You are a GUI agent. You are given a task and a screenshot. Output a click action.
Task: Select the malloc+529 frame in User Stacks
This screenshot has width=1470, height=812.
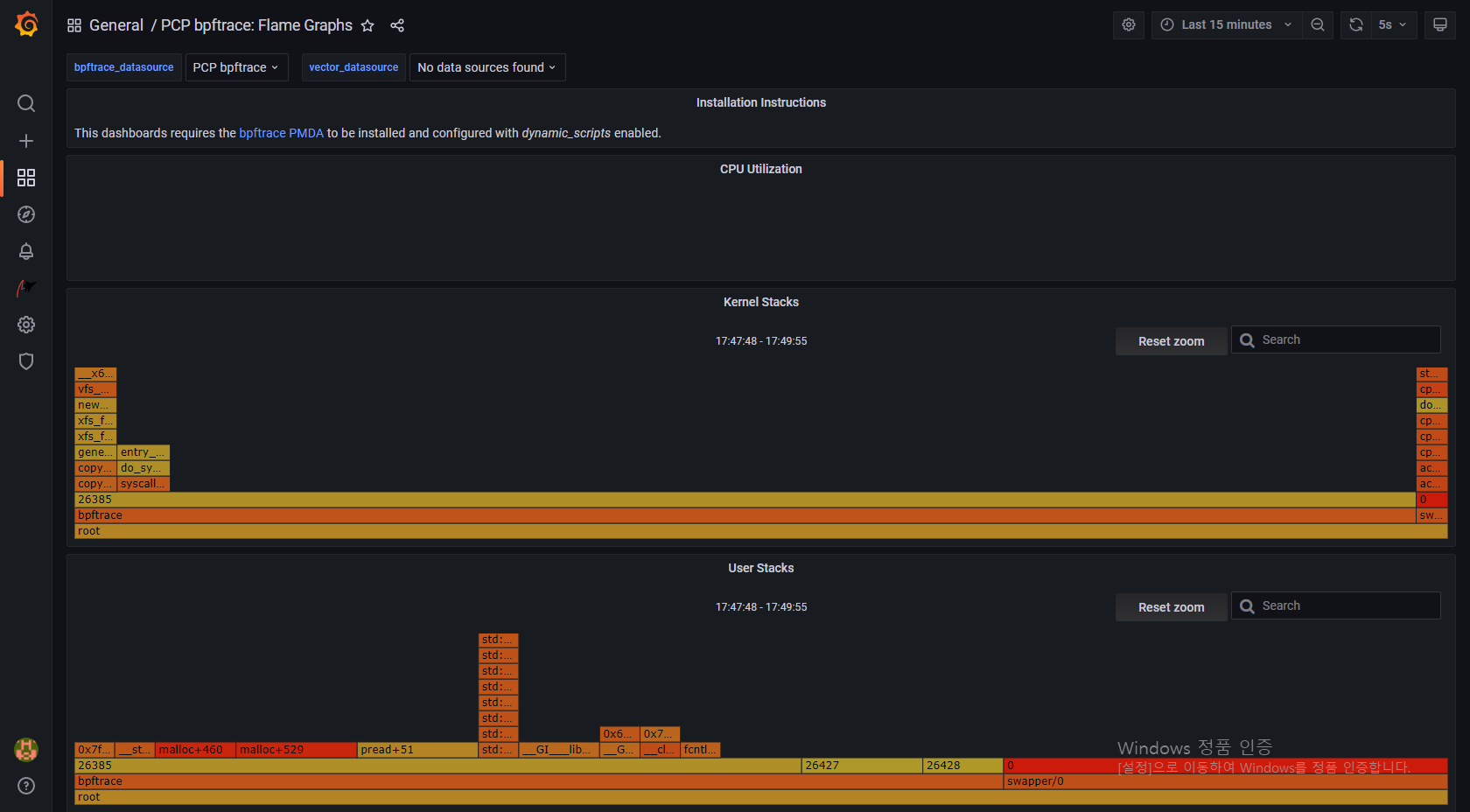point(297,750)
